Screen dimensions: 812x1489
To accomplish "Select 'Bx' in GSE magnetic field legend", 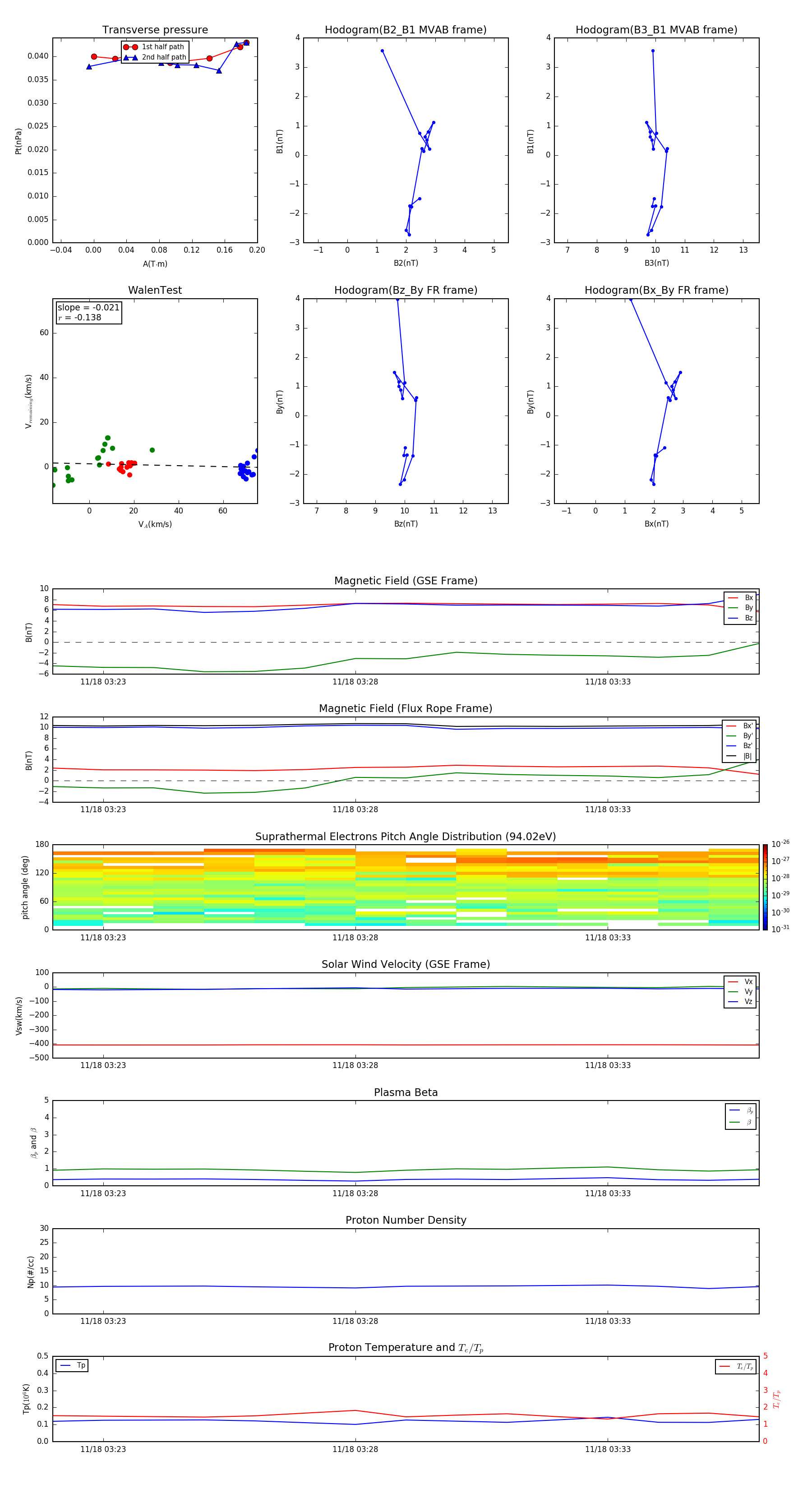I will coord(740,598).
